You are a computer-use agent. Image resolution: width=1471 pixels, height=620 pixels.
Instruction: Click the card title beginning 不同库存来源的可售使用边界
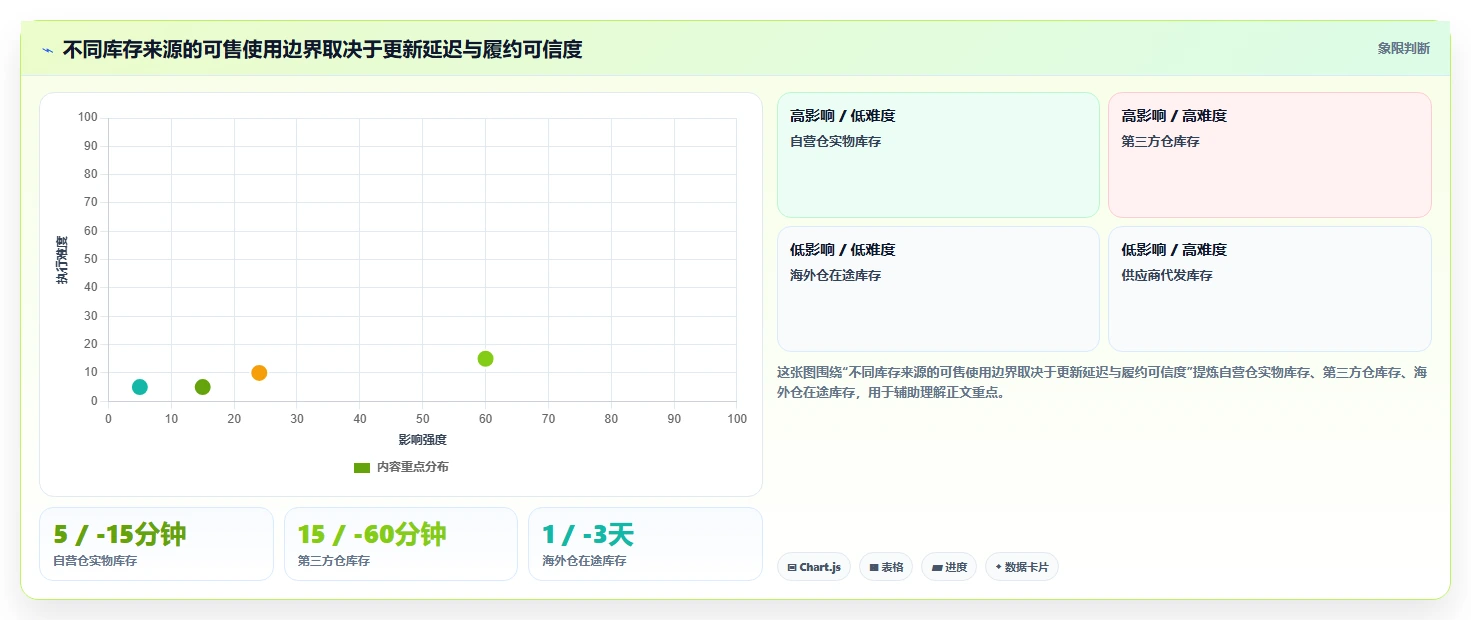click(x=322, y=49)
